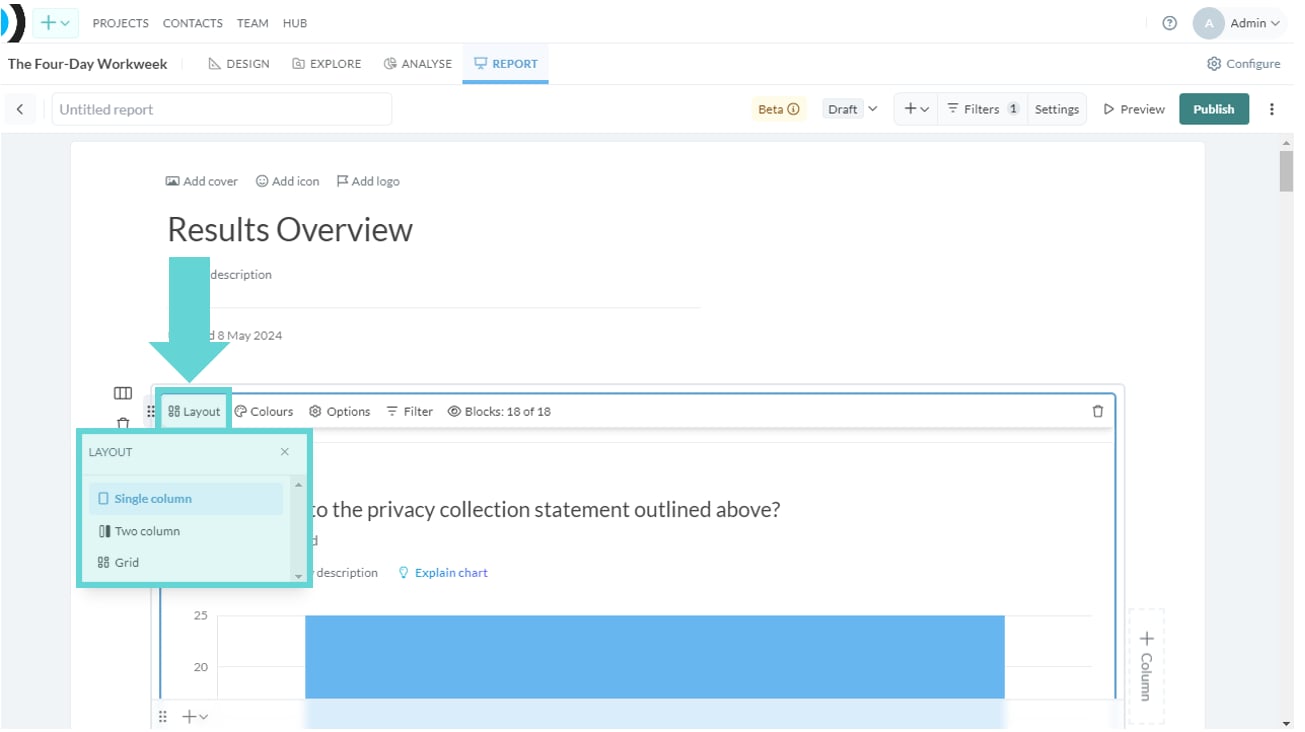Open the add block plus dropdown in toolbar
This screenshot has width=1305, height=732.
[916, 109]
